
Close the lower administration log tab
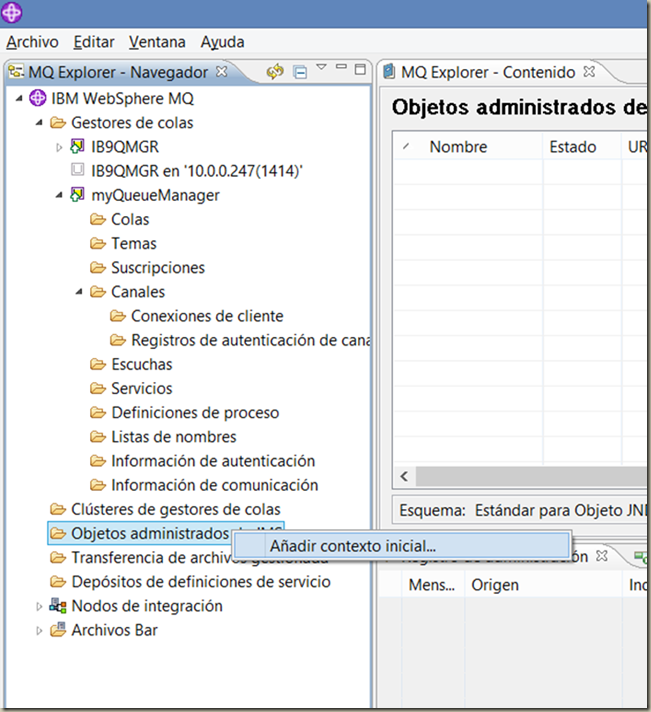coord(602,555)
